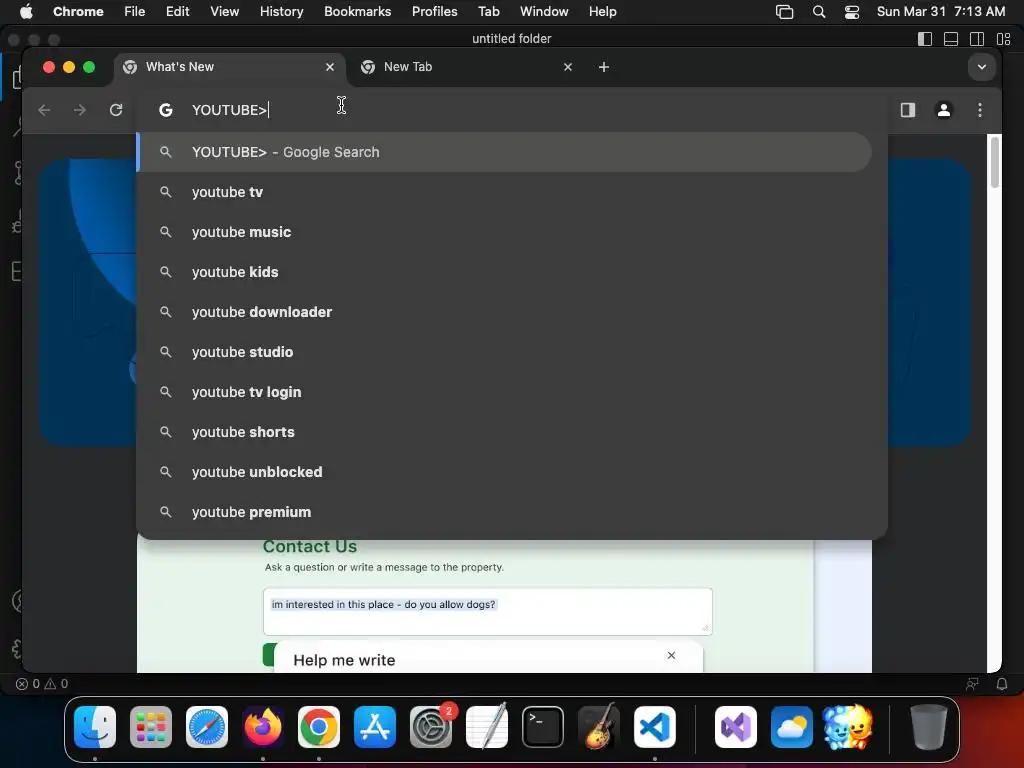Switch to the What's New tab
1024x768 pixels.
(229, 67)
